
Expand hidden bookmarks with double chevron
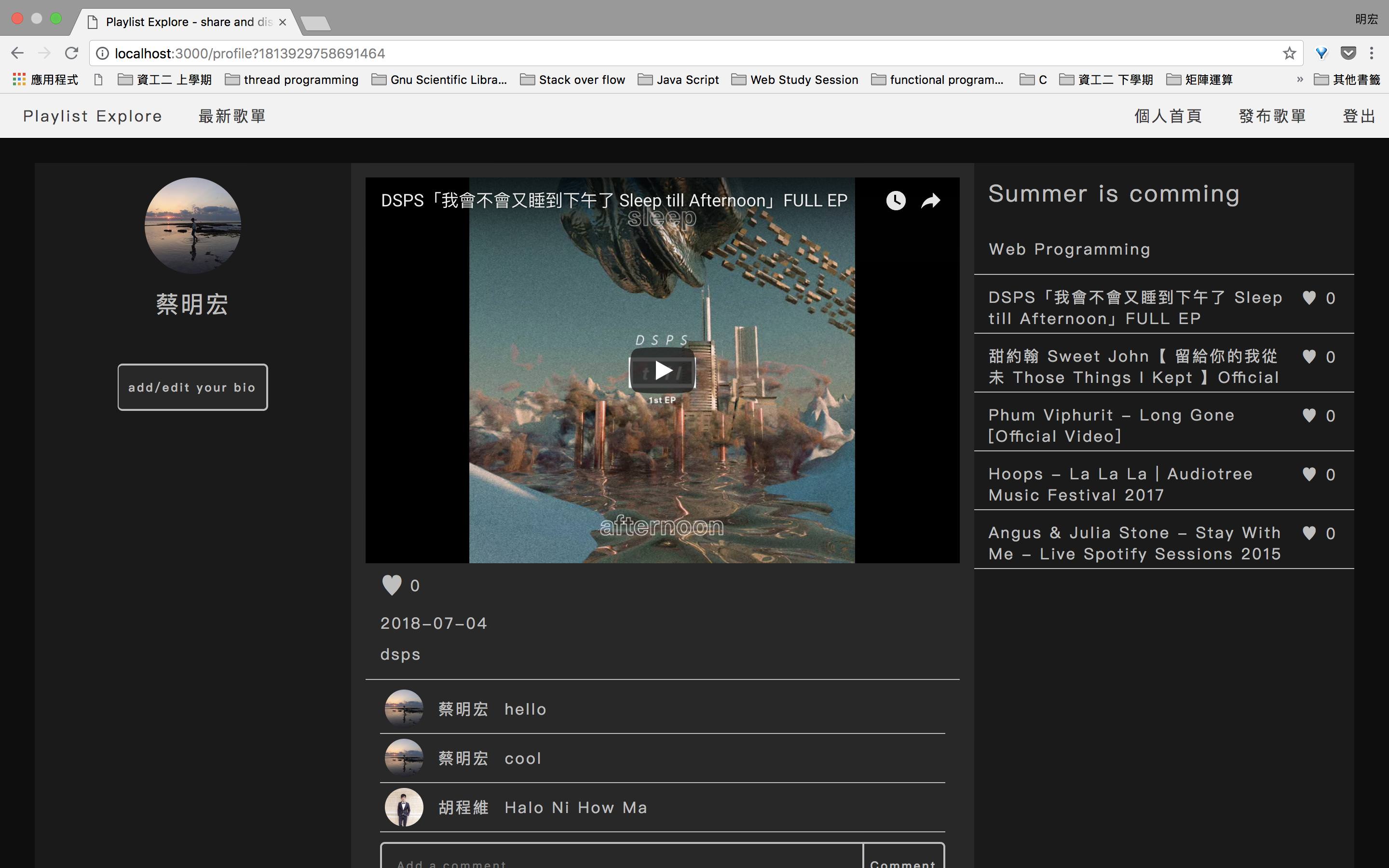click(x=1299, y=79)
